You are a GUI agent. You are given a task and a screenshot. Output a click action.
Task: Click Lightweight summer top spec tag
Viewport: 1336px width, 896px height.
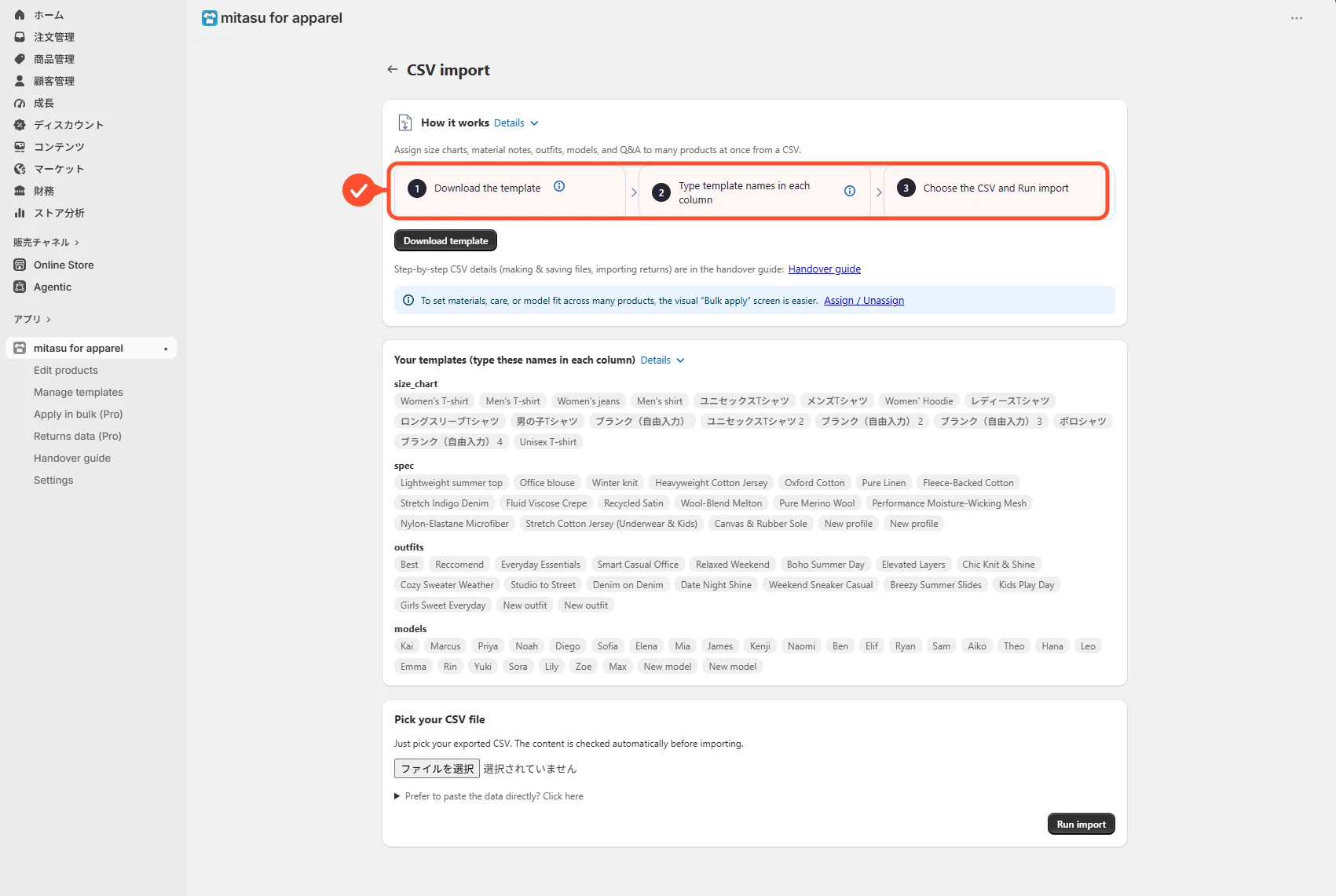point(452,483)
